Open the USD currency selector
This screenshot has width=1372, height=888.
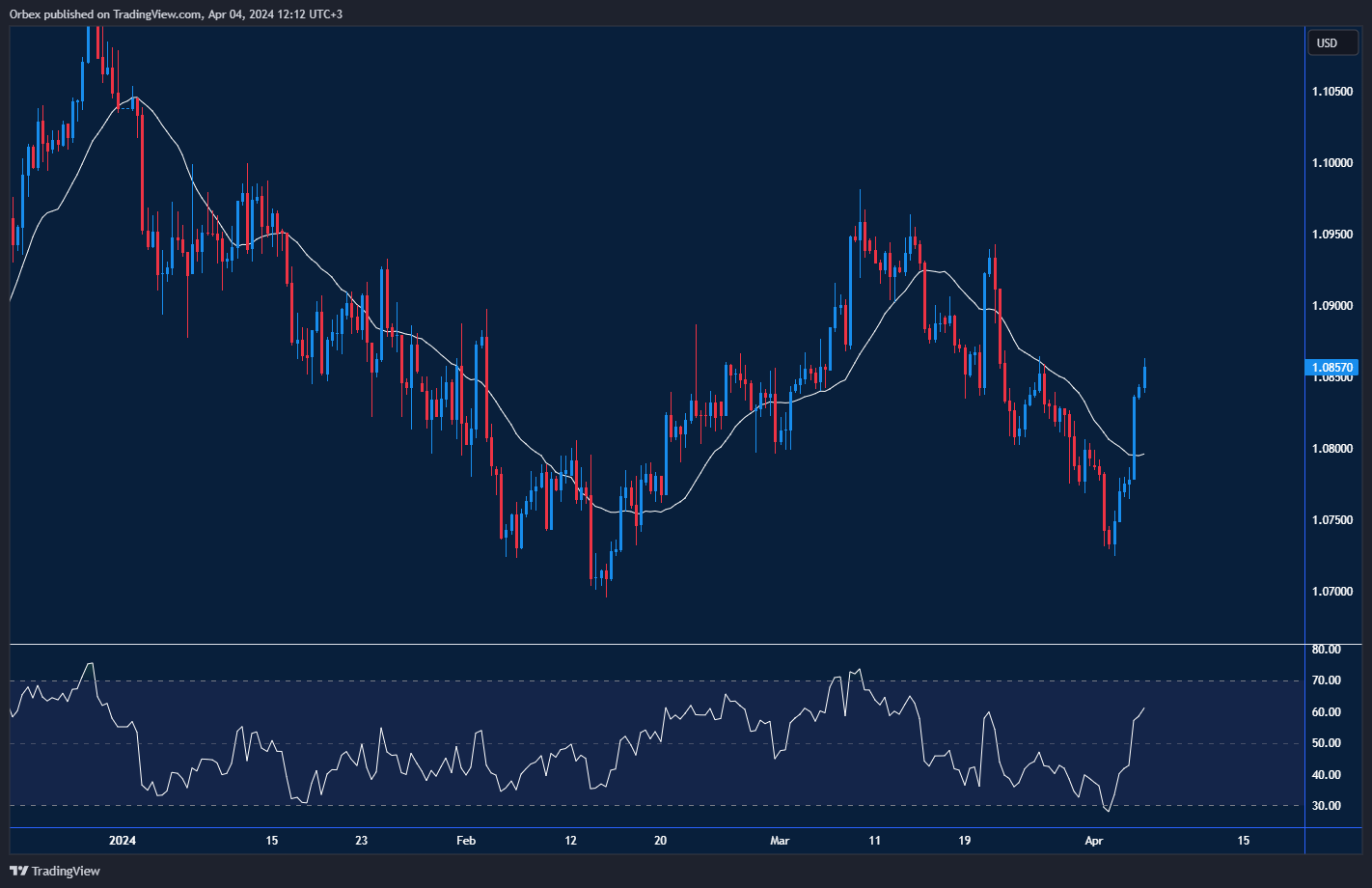(x=1328, y=42)
